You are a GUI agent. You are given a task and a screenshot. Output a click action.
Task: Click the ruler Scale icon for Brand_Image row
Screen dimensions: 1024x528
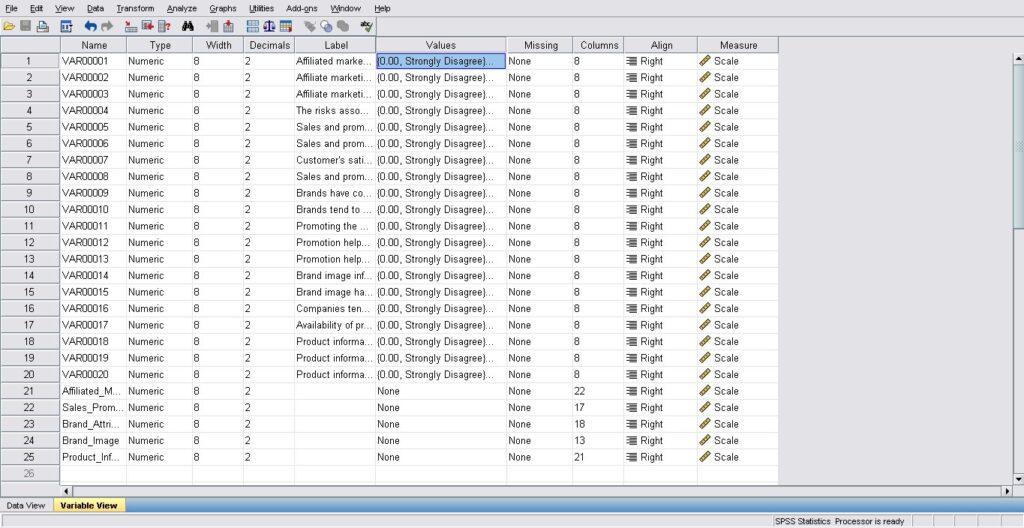[705, 440]
